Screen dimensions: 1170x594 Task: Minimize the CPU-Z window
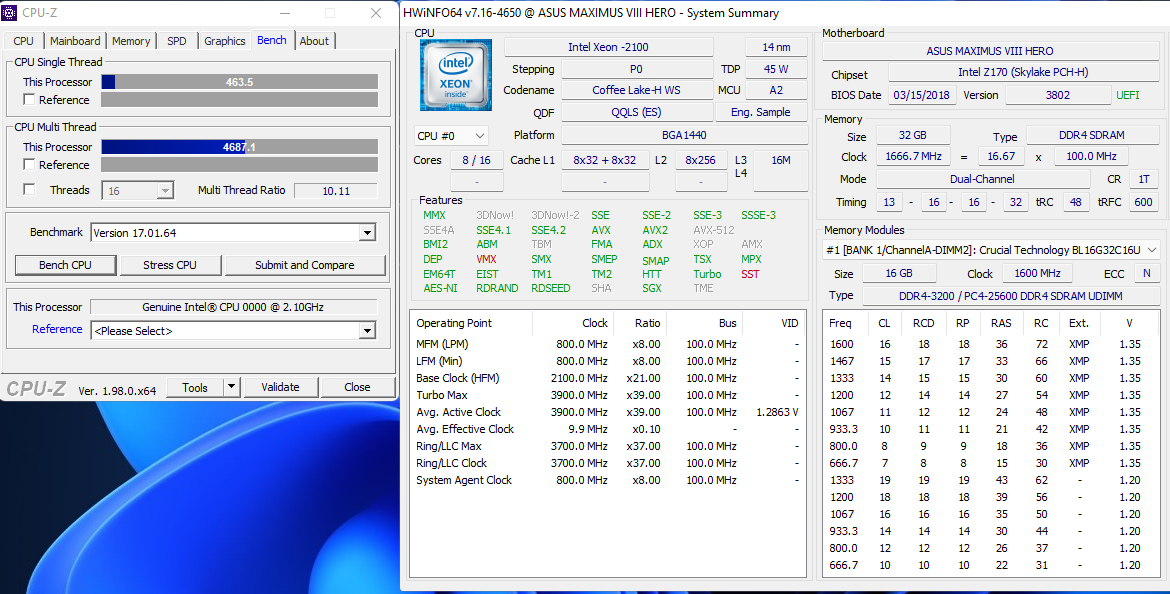(284, 13)
